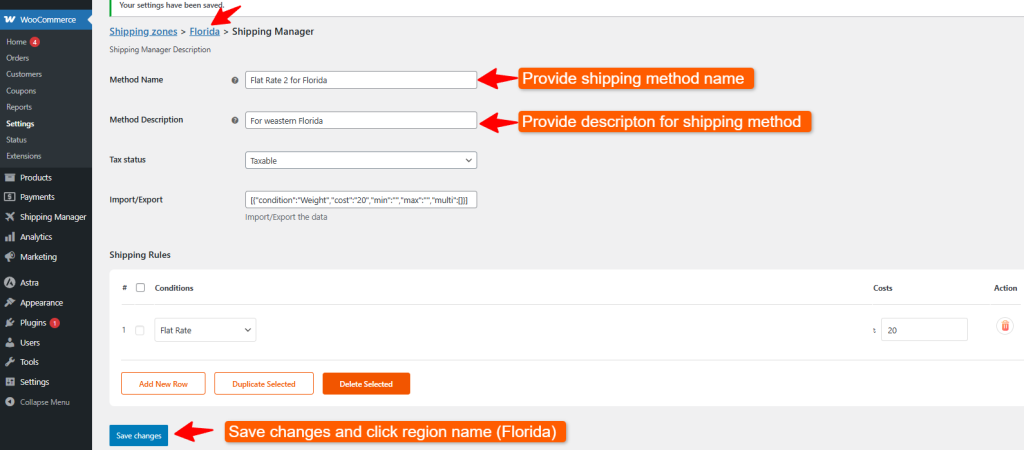The width and height of the screenshot is (1024, 450).
Task: Click the Marketing megaphone icon in sidebar
Action: click(x=10, y=257)
